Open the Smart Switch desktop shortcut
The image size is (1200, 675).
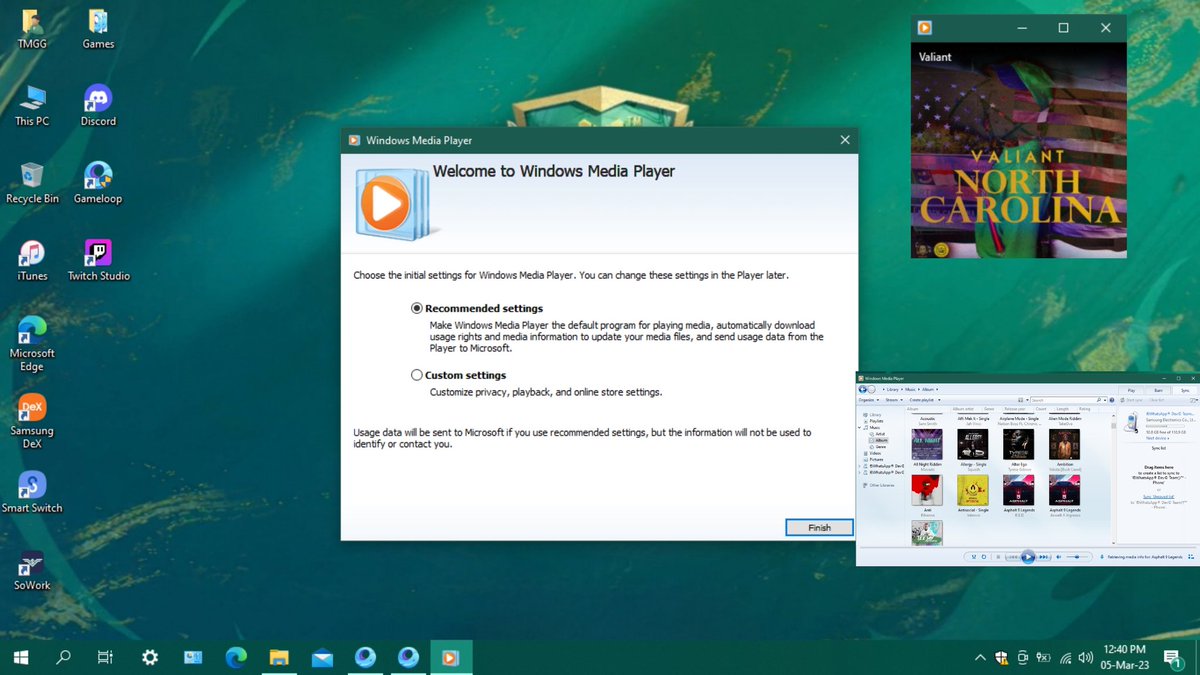[32, 492]
